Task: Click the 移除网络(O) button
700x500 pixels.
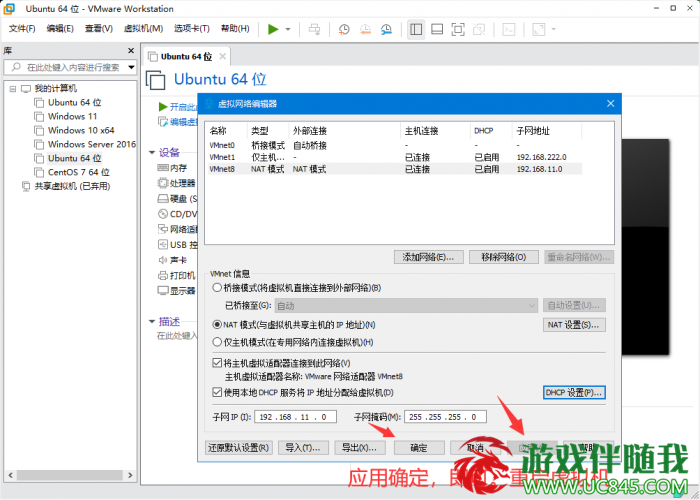Action: (504, 257)
